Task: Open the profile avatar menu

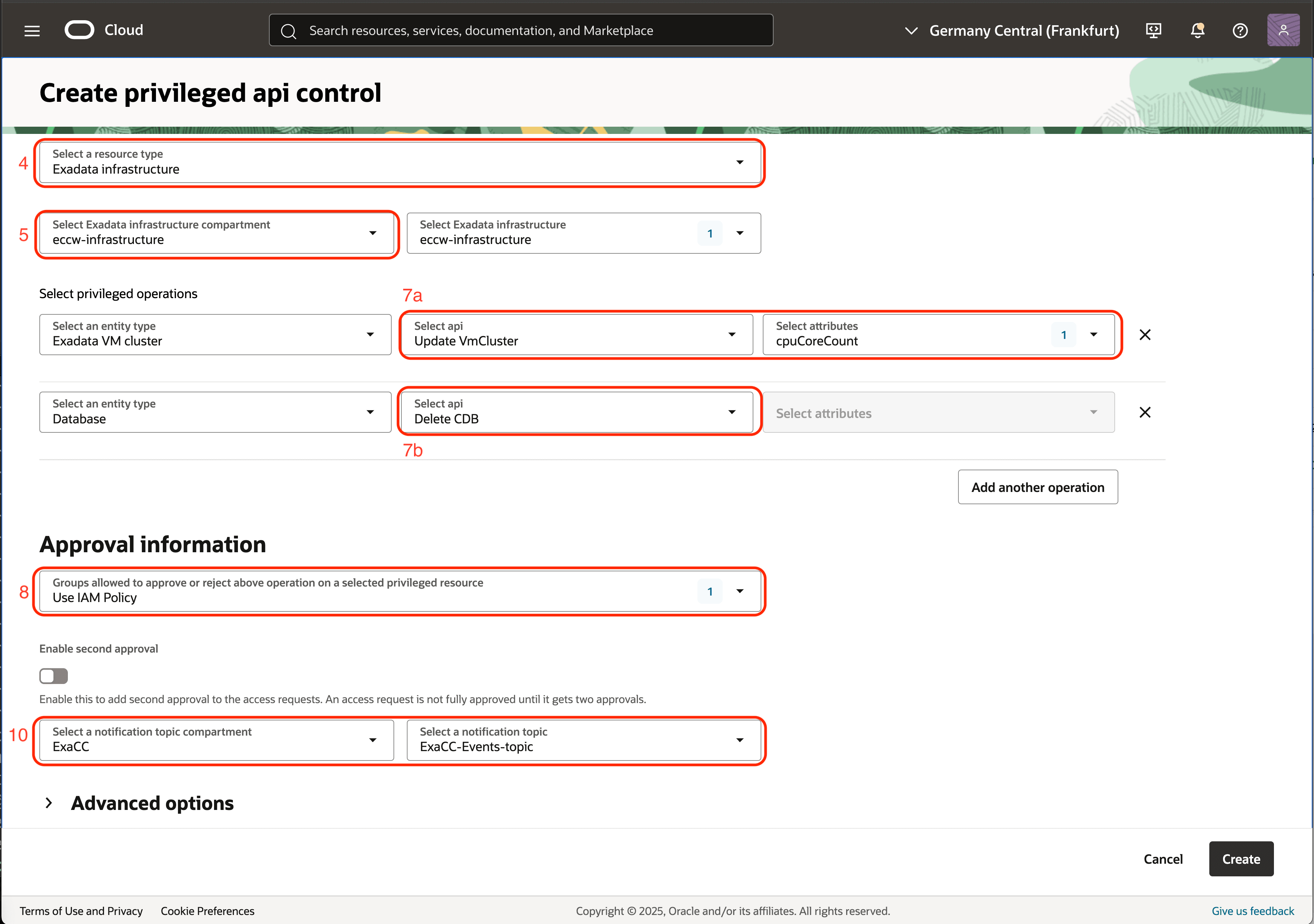Action: (x=1283, y=30)
